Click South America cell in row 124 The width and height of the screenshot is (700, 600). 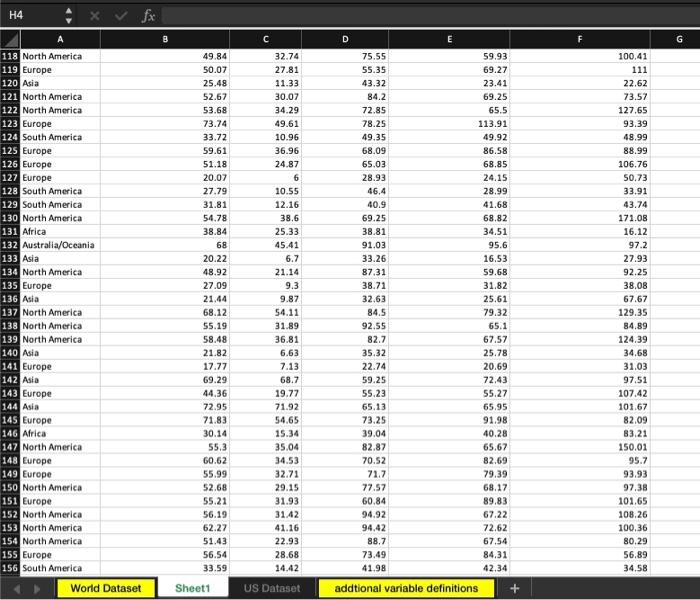60,137
